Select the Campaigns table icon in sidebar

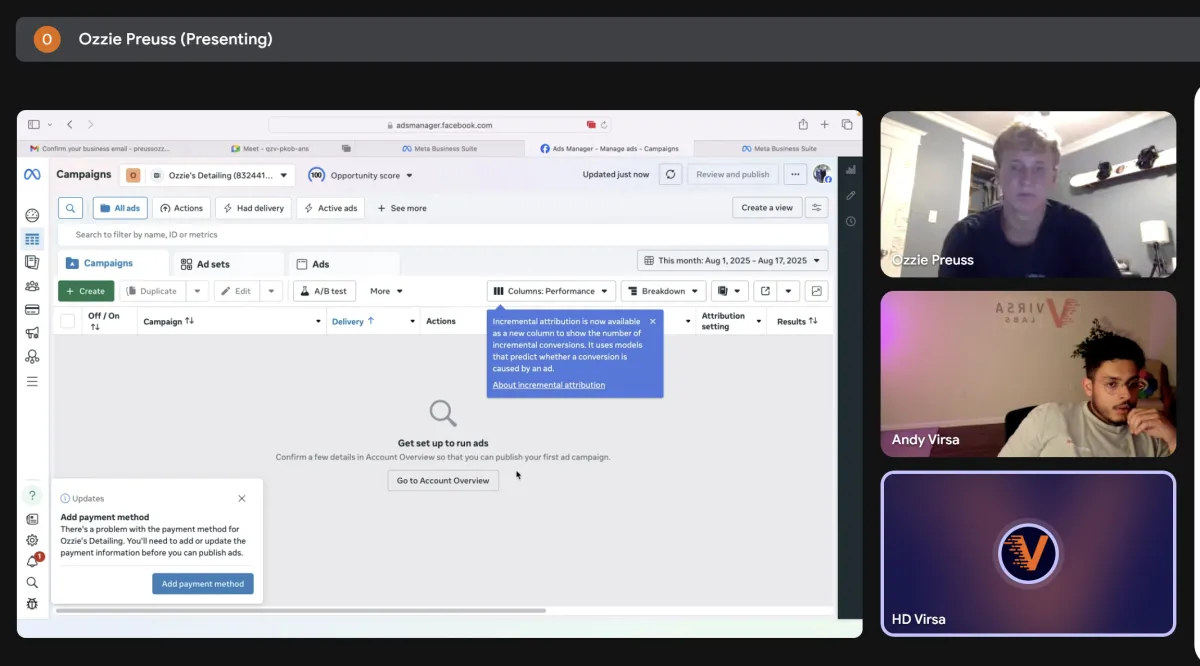(32, 239)
